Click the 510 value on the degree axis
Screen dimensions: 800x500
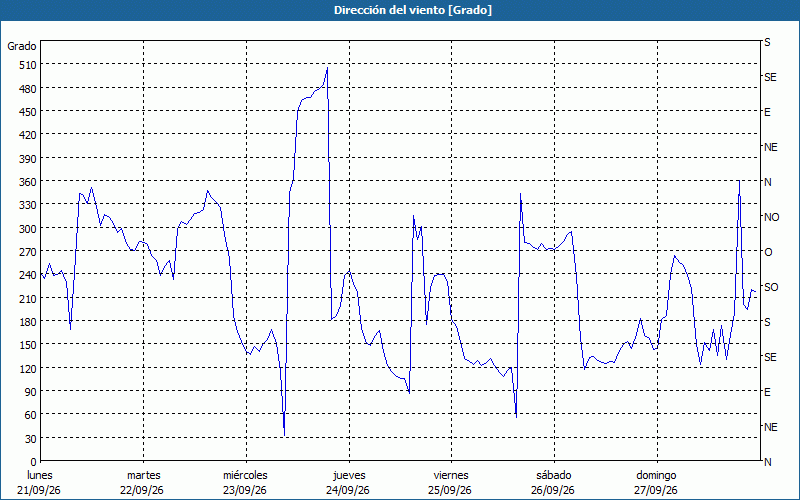click(28, 65)
